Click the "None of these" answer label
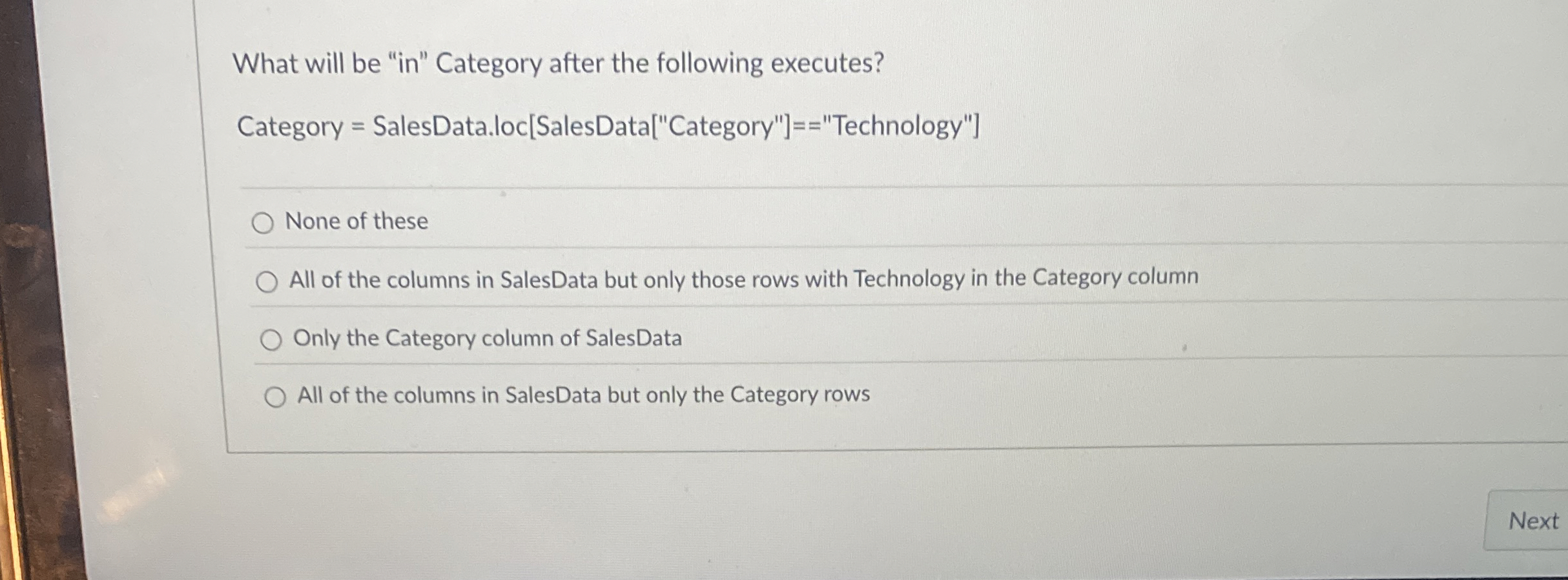Image resolution: width=1568 pixels, height=580 pixels. pos(356,222)
